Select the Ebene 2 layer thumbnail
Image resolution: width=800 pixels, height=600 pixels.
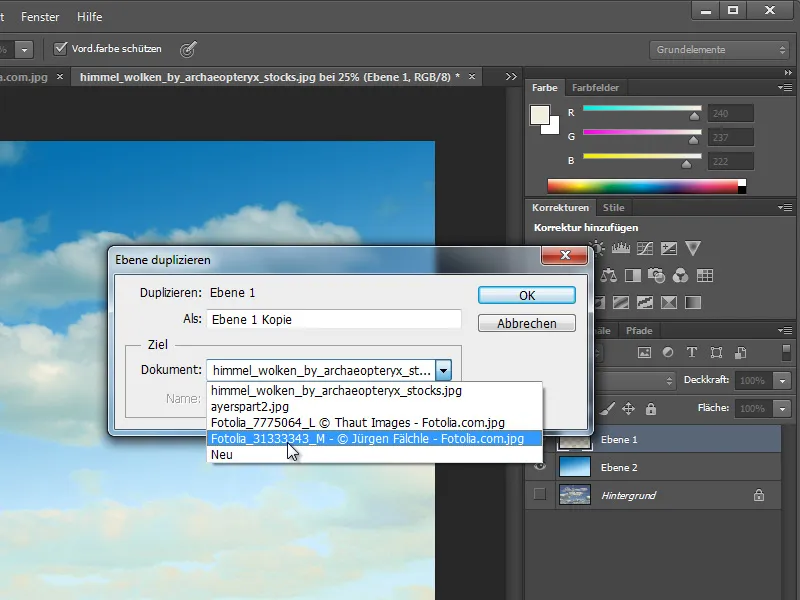coord(575,467)
